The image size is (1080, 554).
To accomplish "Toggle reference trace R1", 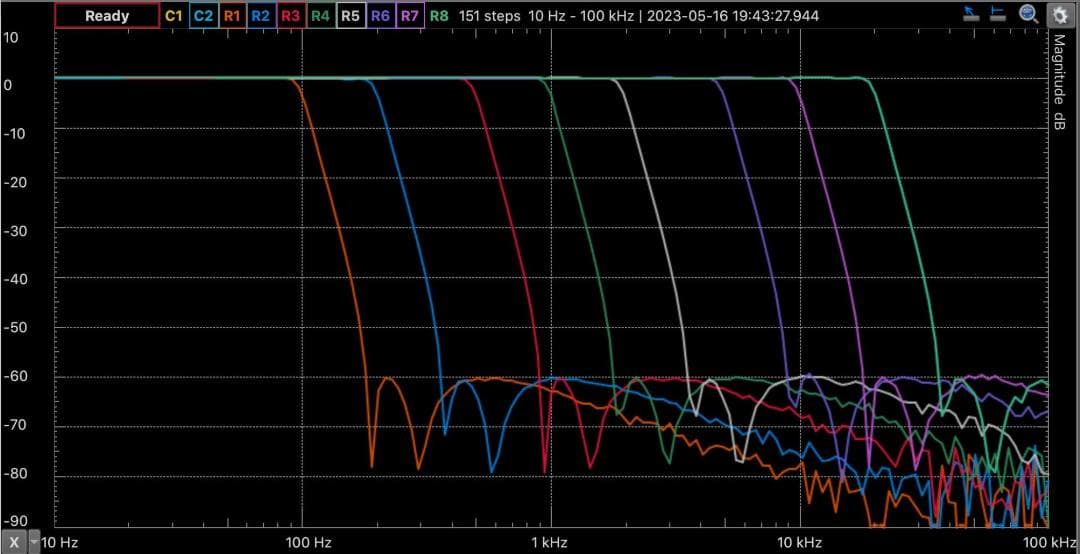I will click(x=232, y=16).
